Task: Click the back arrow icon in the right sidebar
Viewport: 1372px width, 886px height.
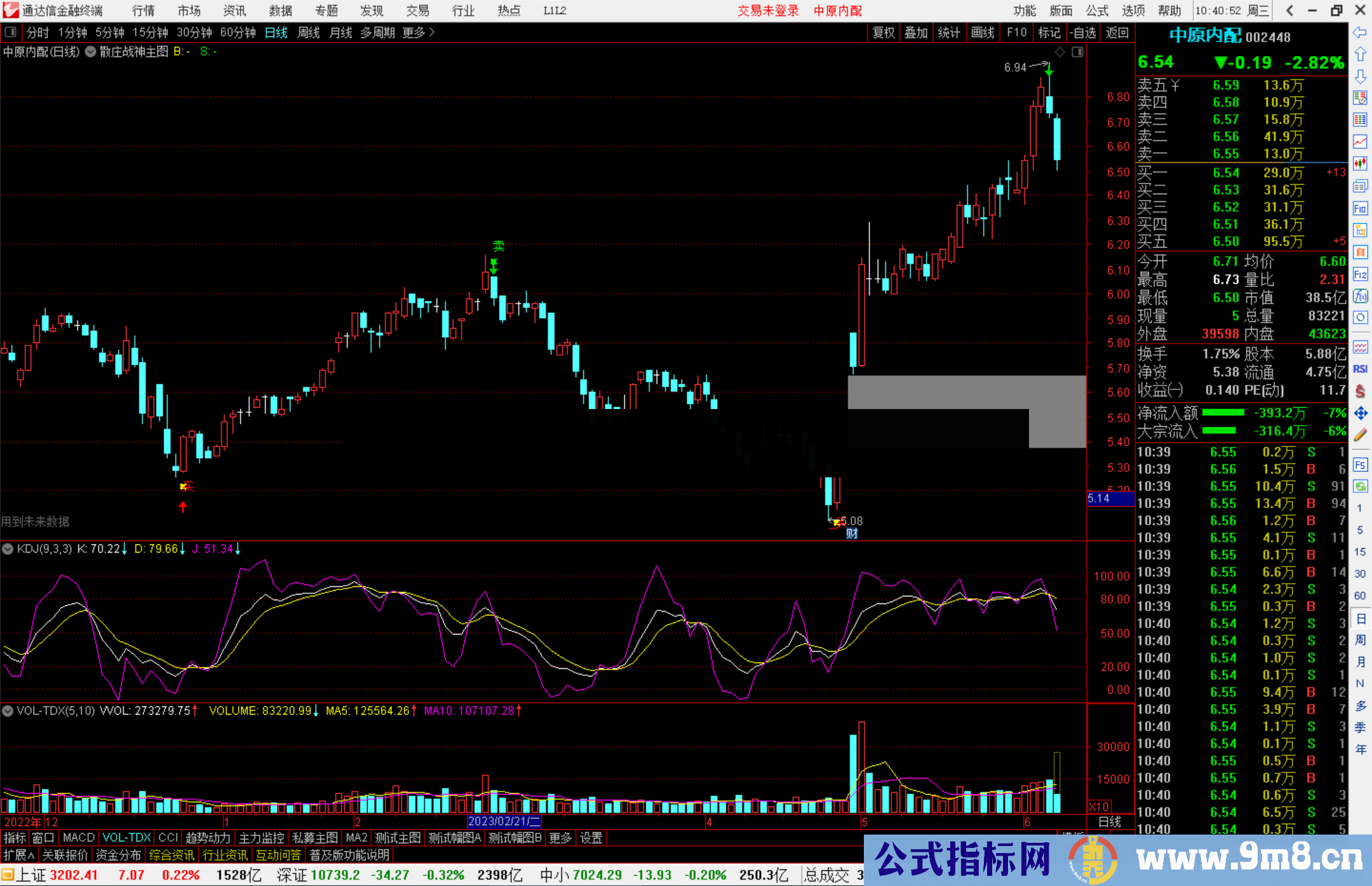Action: click(x=1360, y=32)
